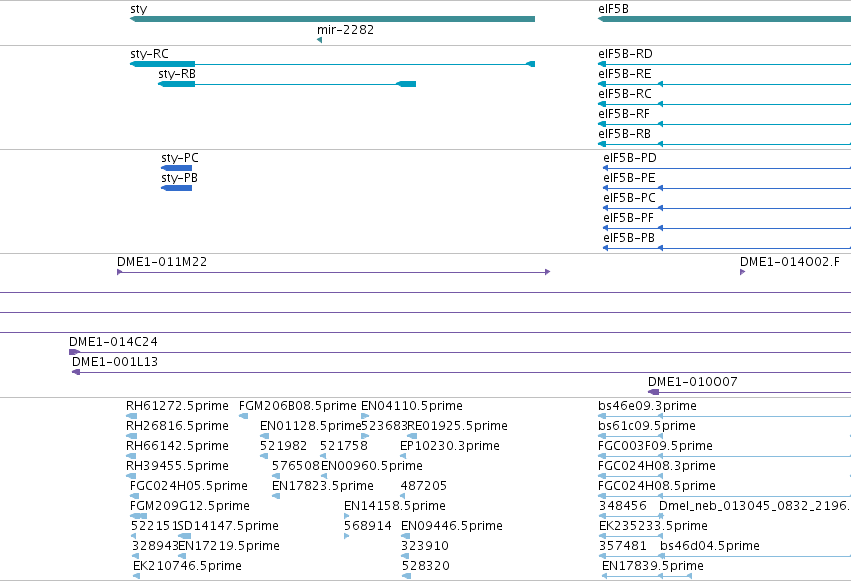
Task: Click EST EN17839.5prime
Action: tap(653, 567)
